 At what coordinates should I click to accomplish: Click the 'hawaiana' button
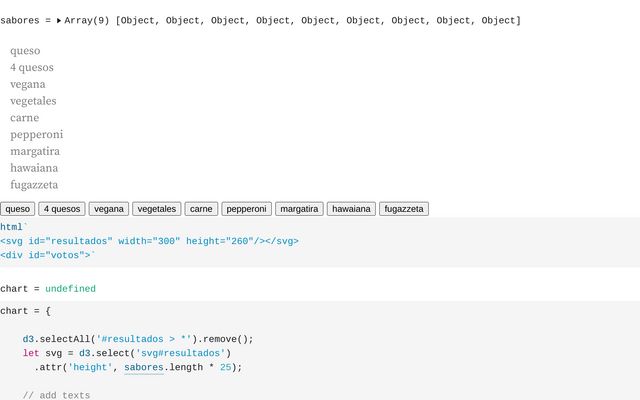351,209
